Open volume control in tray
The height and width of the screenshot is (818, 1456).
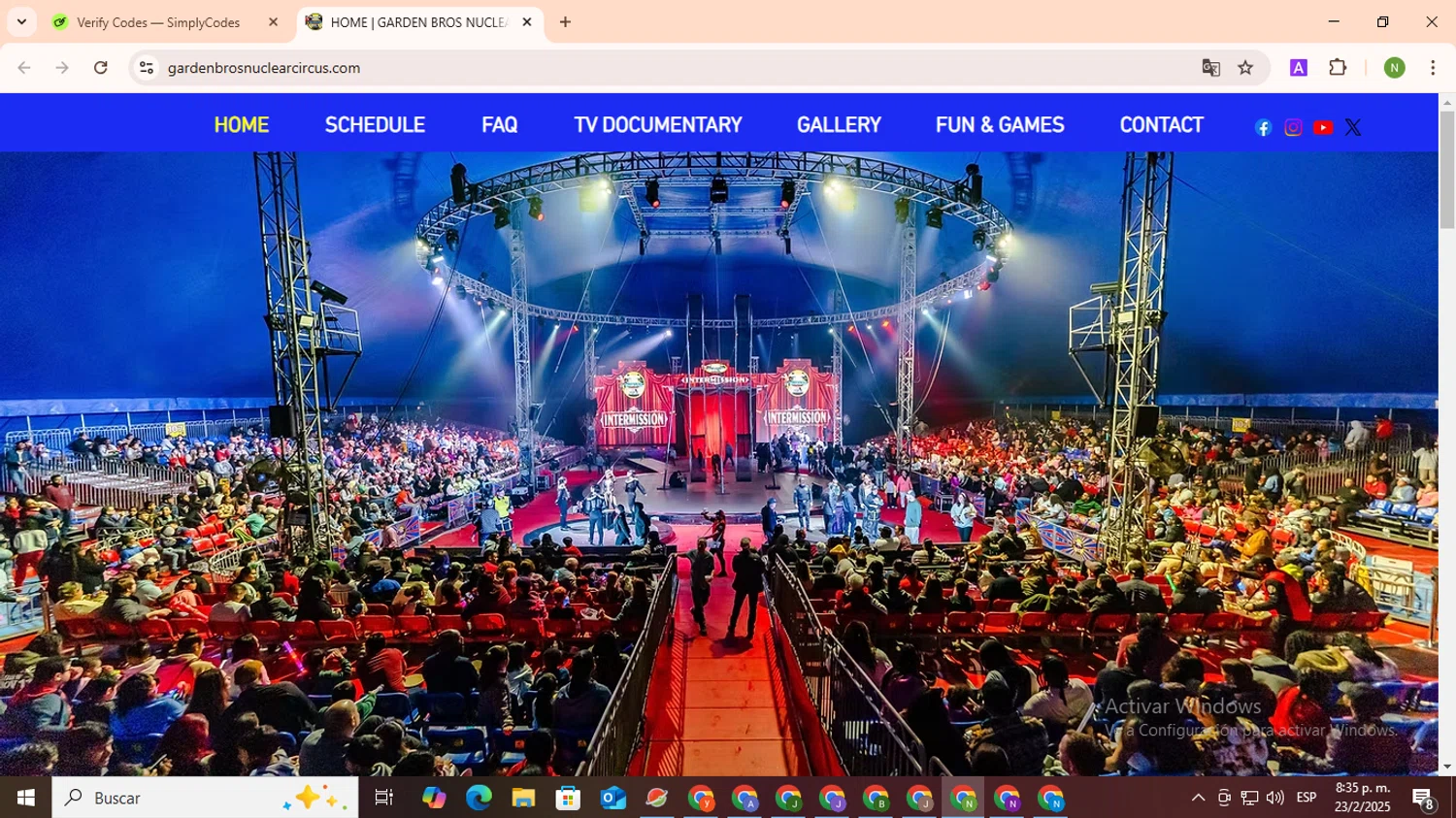(x=1274, y=798)
